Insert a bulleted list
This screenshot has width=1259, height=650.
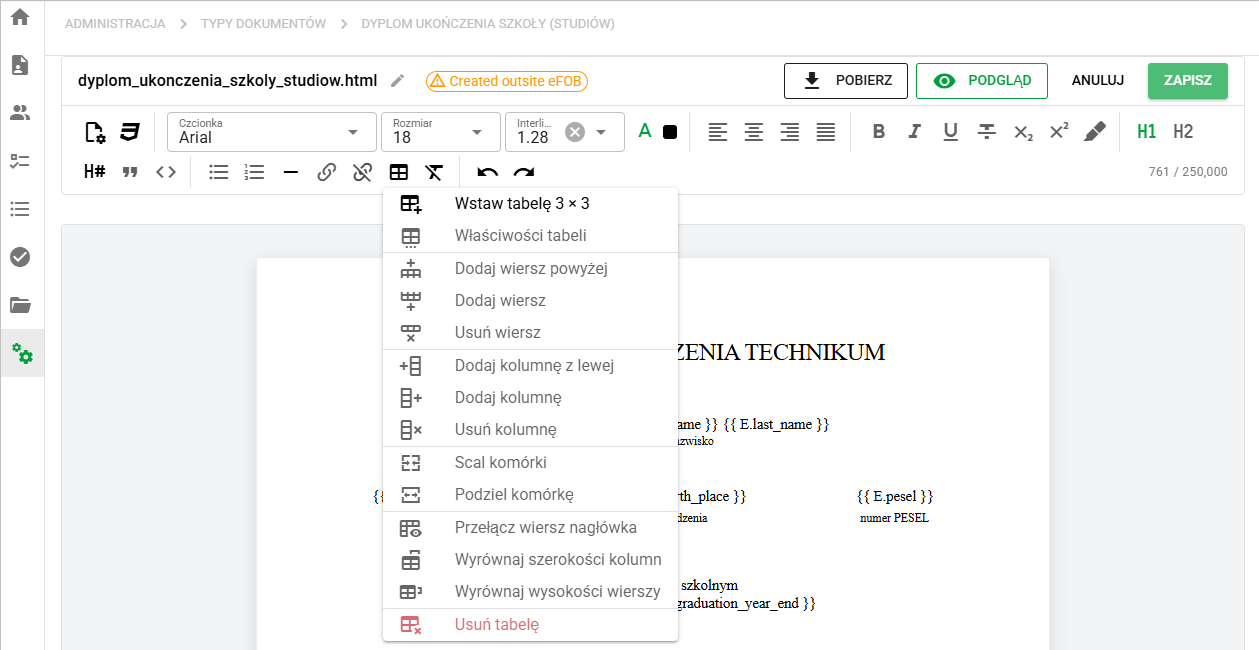click(219, 172)
